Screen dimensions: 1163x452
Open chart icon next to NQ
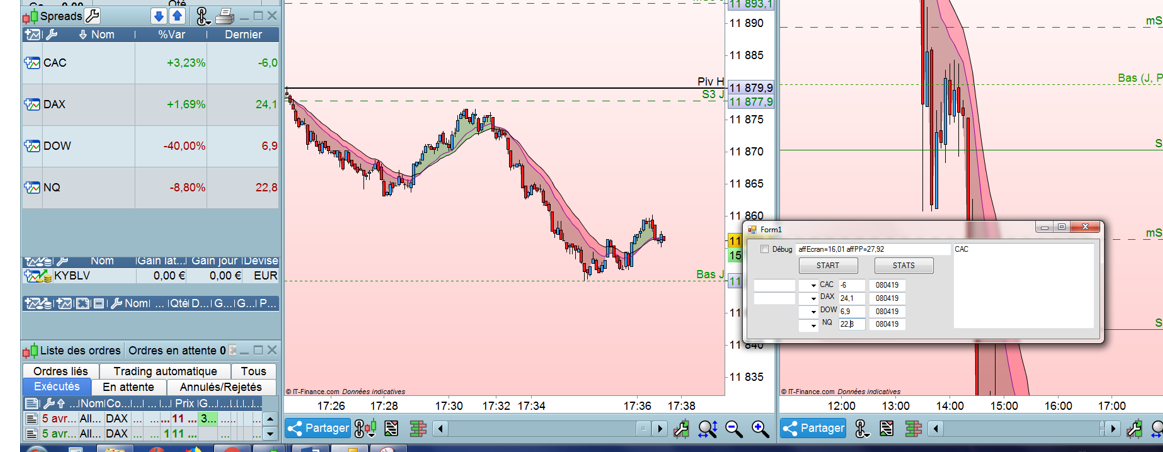(x=33, y=188)
